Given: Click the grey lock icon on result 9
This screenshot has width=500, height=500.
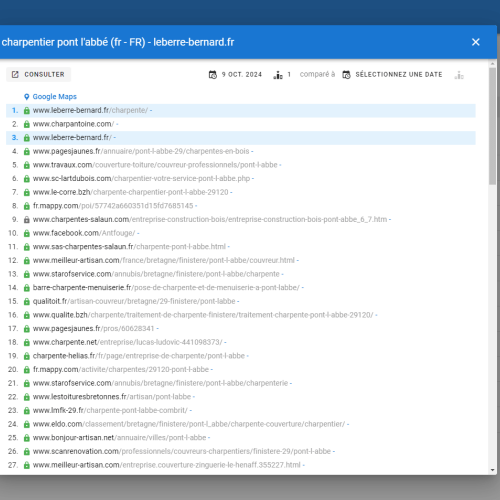Looking at the screenshot, I should click(27, 220).
